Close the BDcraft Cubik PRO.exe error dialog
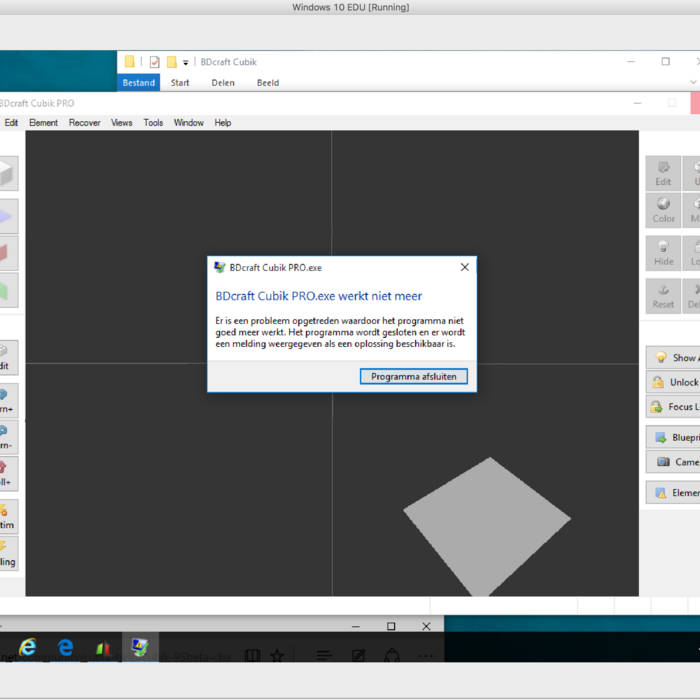The width and height of the screenshot is (700, 700). 464,267
